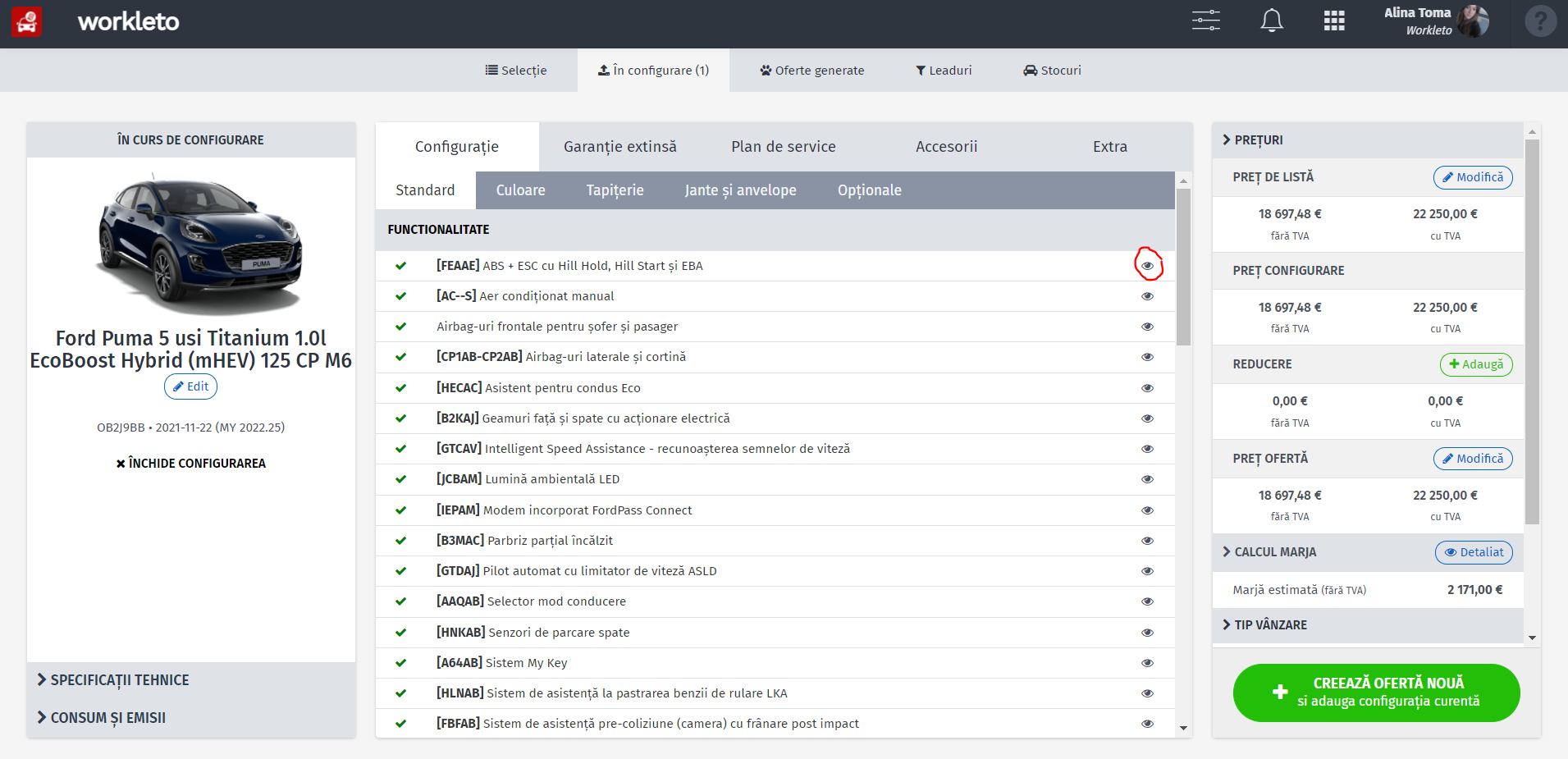Click the Workleto red car logo

[26, 21]
